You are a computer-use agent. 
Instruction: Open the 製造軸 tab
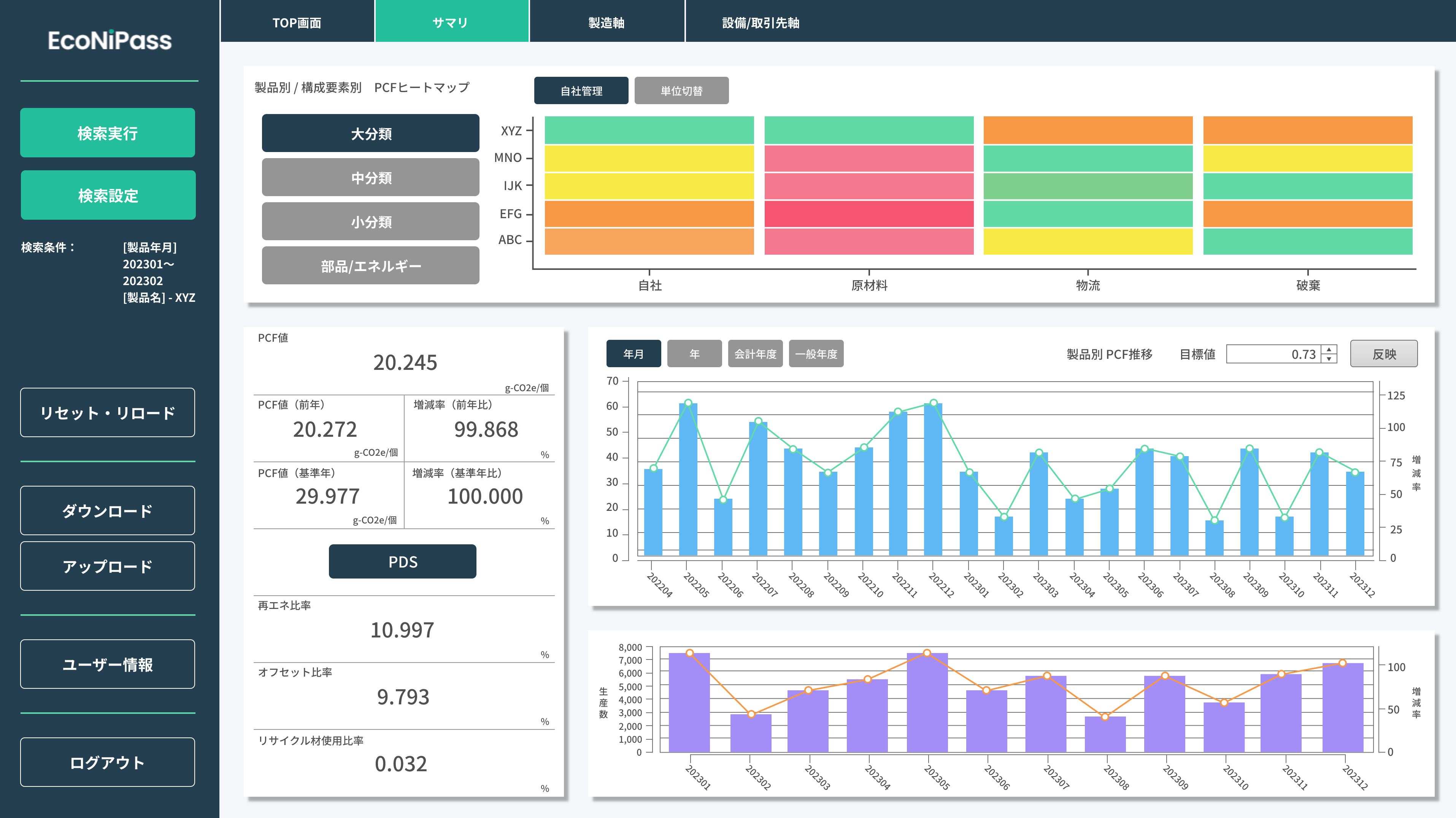coord(606,22)
